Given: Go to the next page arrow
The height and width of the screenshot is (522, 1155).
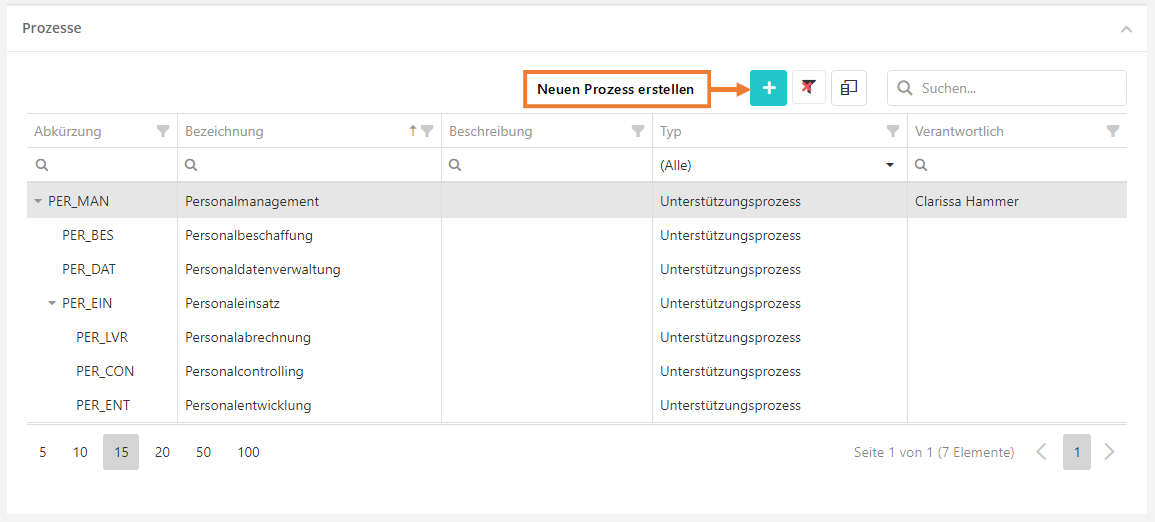Looking at the screenshot, I should [x=1109, y=452].
